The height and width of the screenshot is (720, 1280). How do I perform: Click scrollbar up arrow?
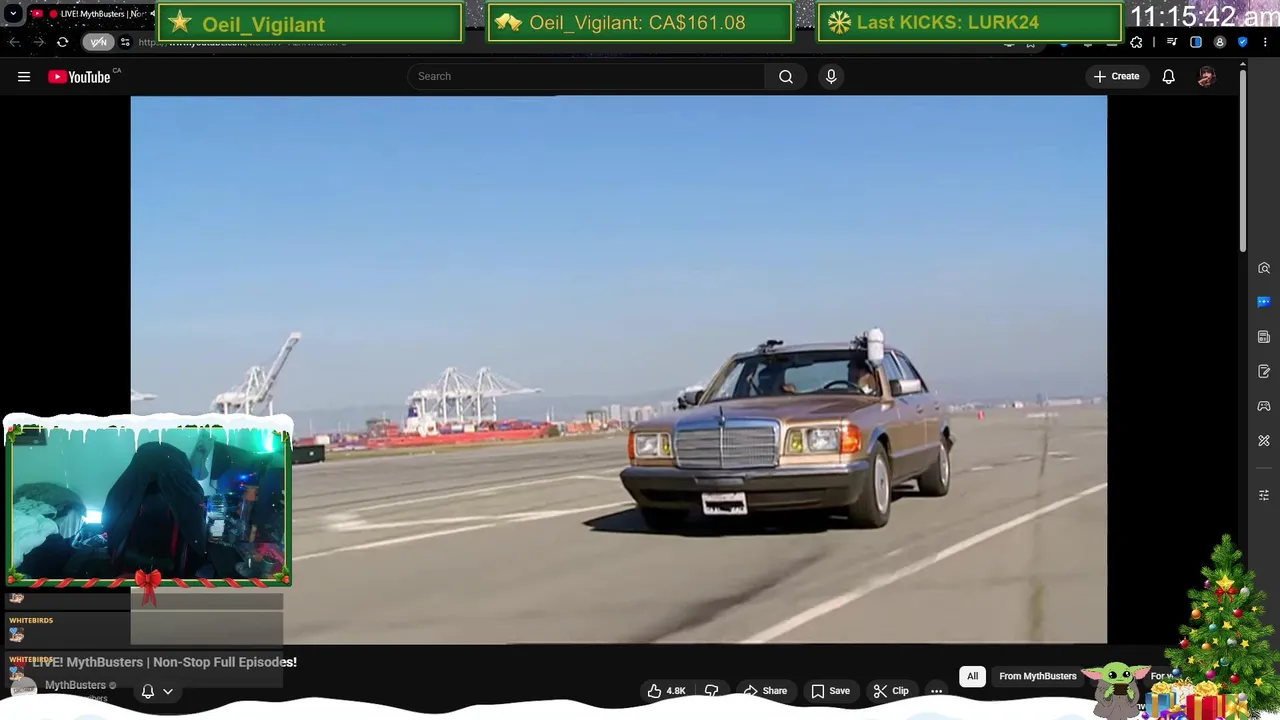(1243, 65)
